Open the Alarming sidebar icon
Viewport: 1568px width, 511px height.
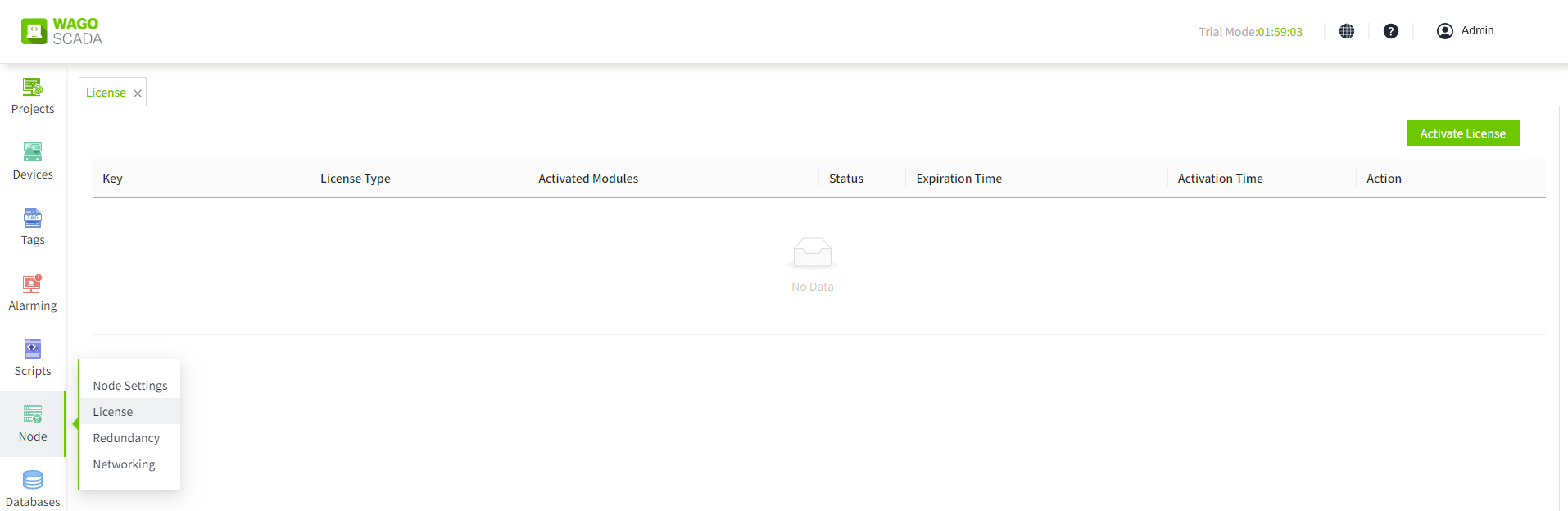33,284
